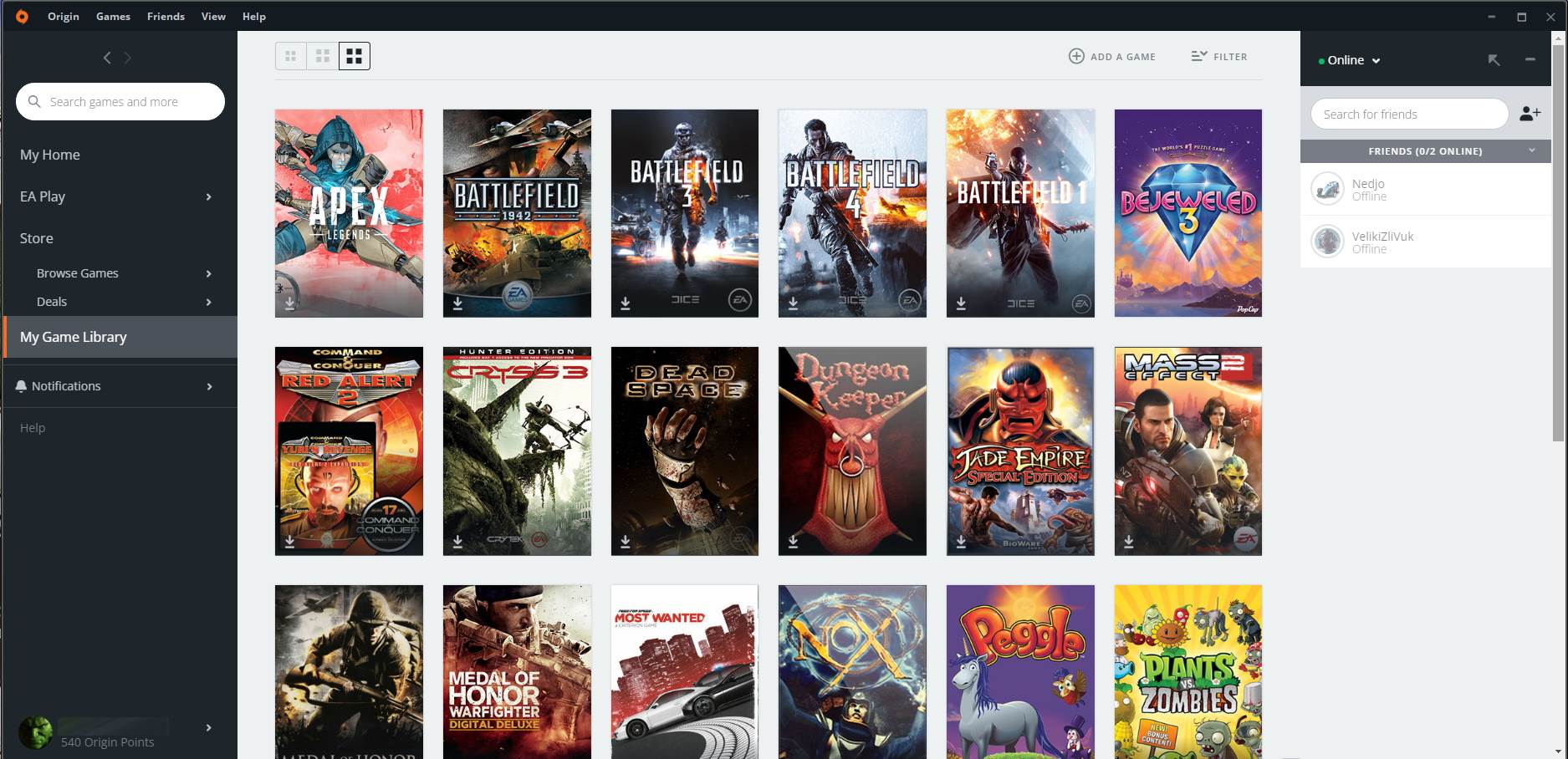This screenshot has height=759, width=1568.
Task: Click the Origin logo icon
Action: pyautogui.click(x=22, y=16)
